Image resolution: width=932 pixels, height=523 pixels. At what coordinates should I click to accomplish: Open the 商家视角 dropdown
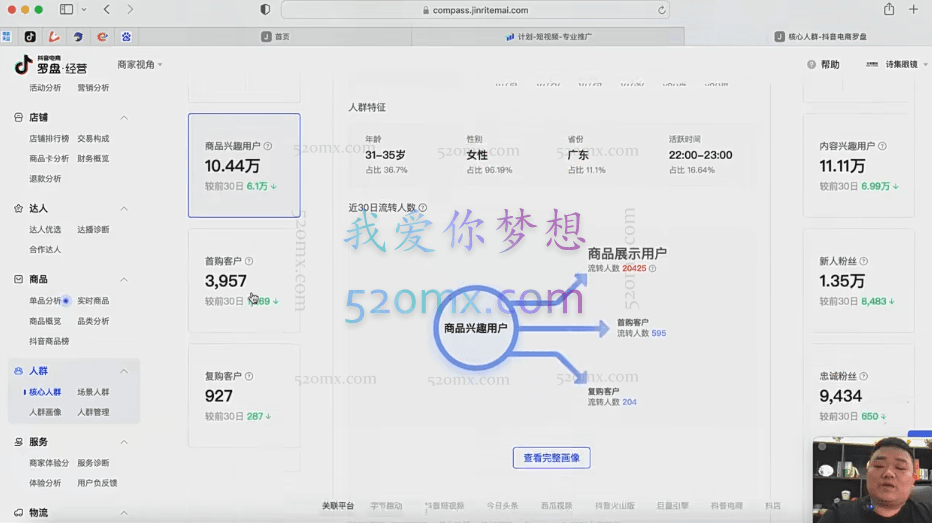(140, 65)
